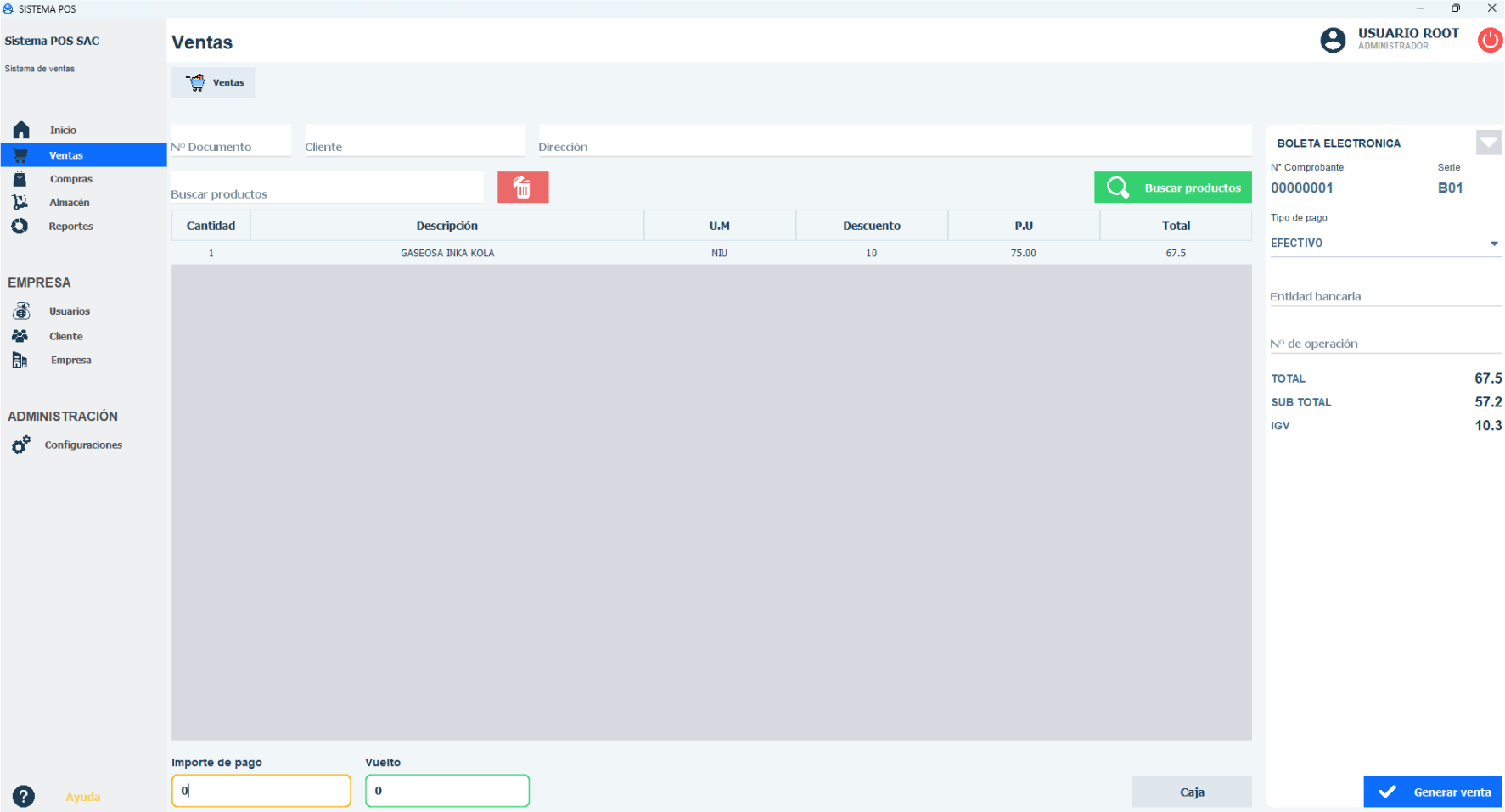Image resolution: width=1505 pixels, height=812 pixels.
Task: Click the magnifier icon in Buscar productos button
Action: (1118, 188)
